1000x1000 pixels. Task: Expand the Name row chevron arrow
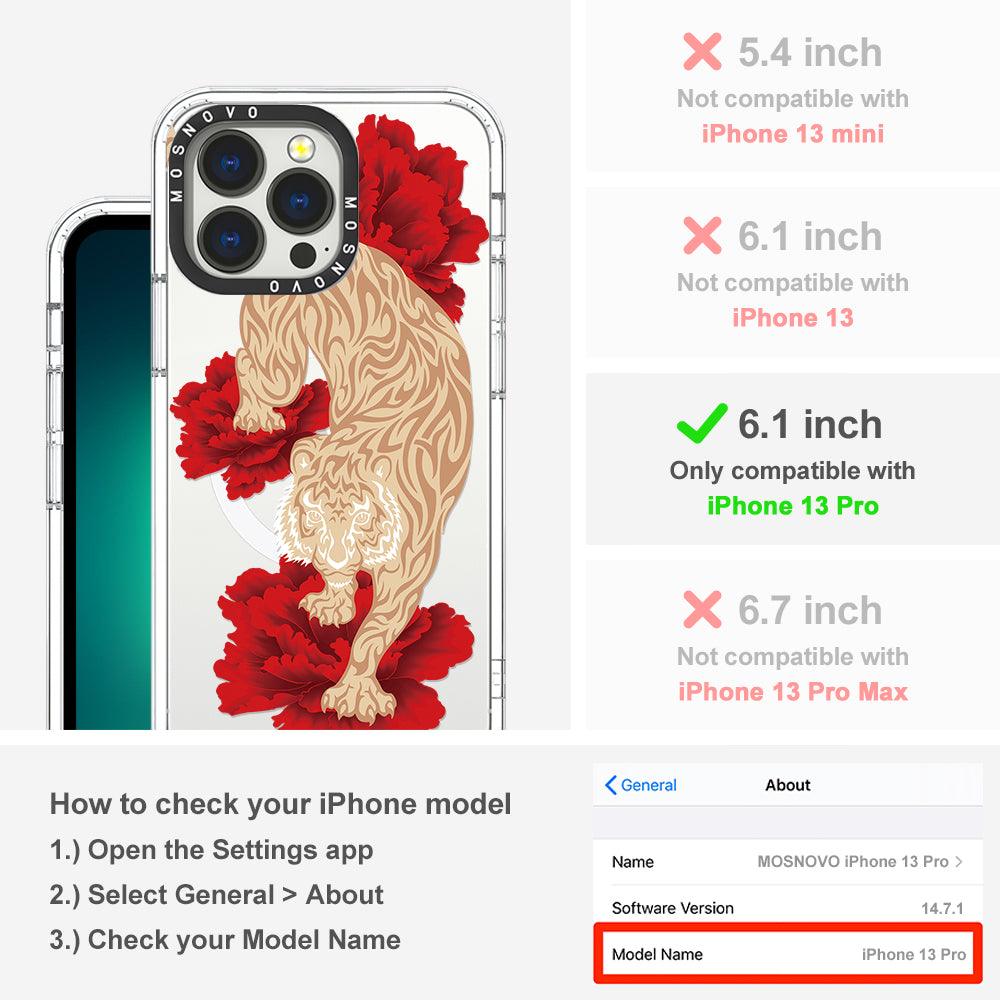[x=959, y=862]
